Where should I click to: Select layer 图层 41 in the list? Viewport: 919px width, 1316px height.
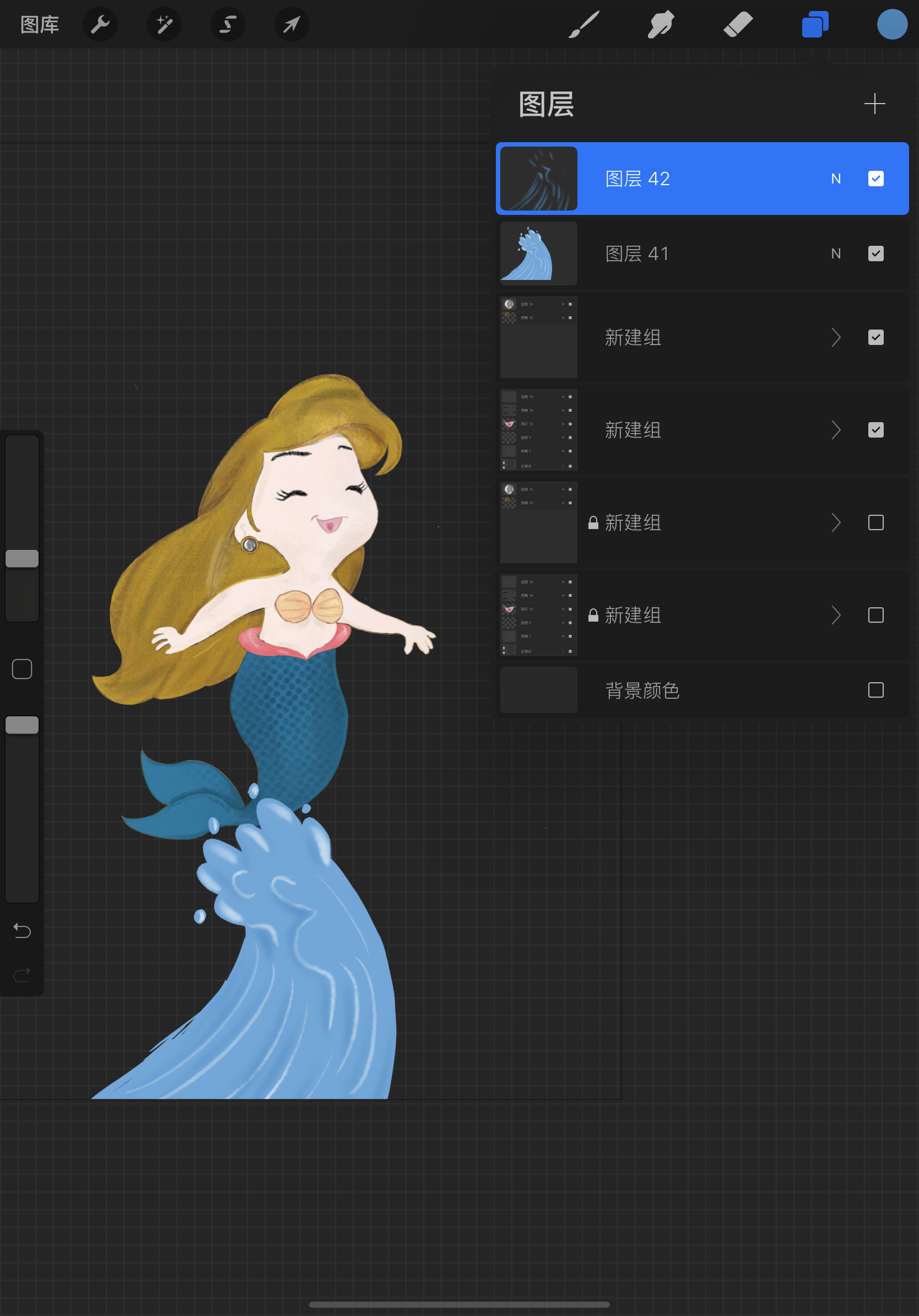tap(688, 254)
